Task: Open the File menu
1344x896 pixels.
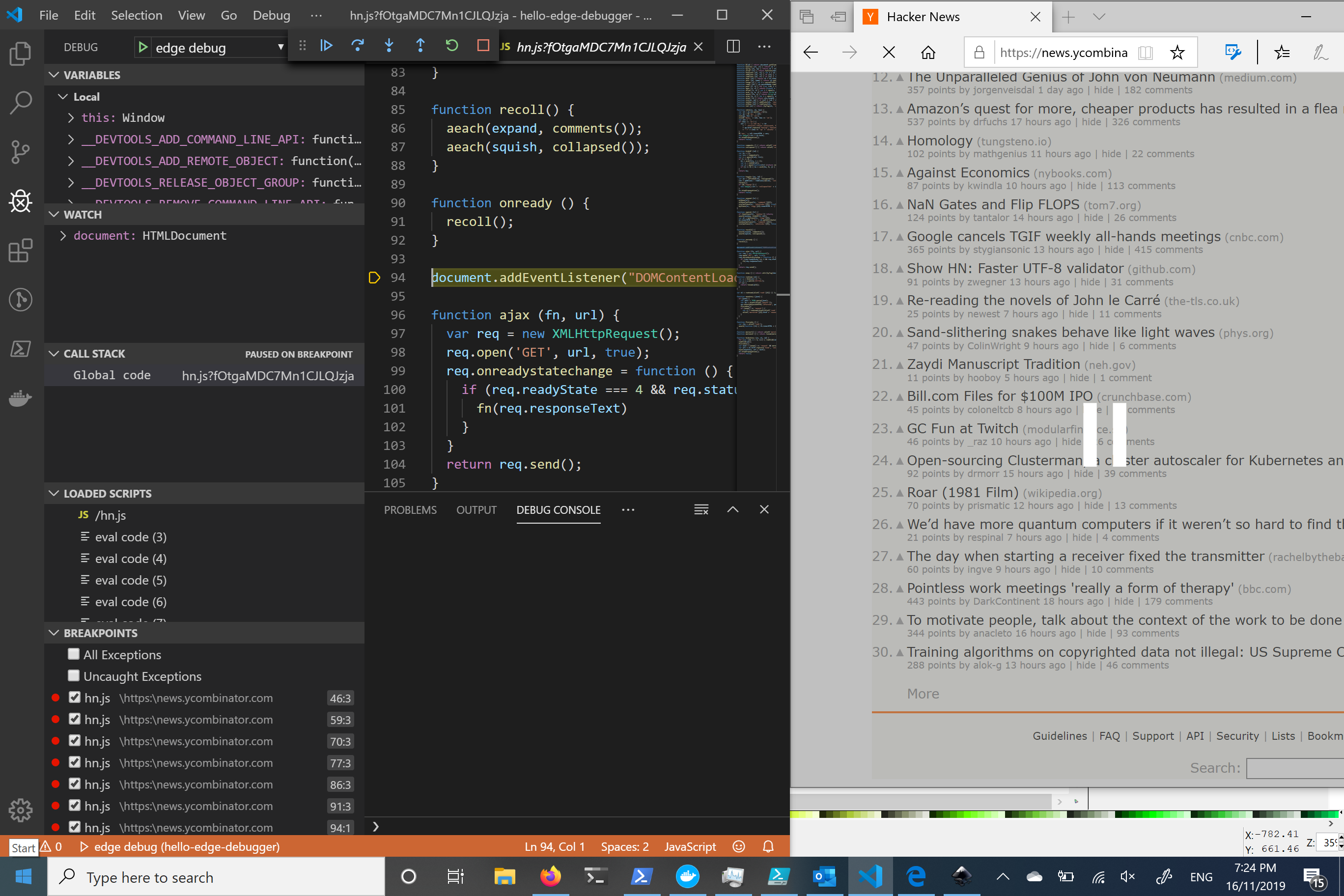Action: [x=49, y=15]
